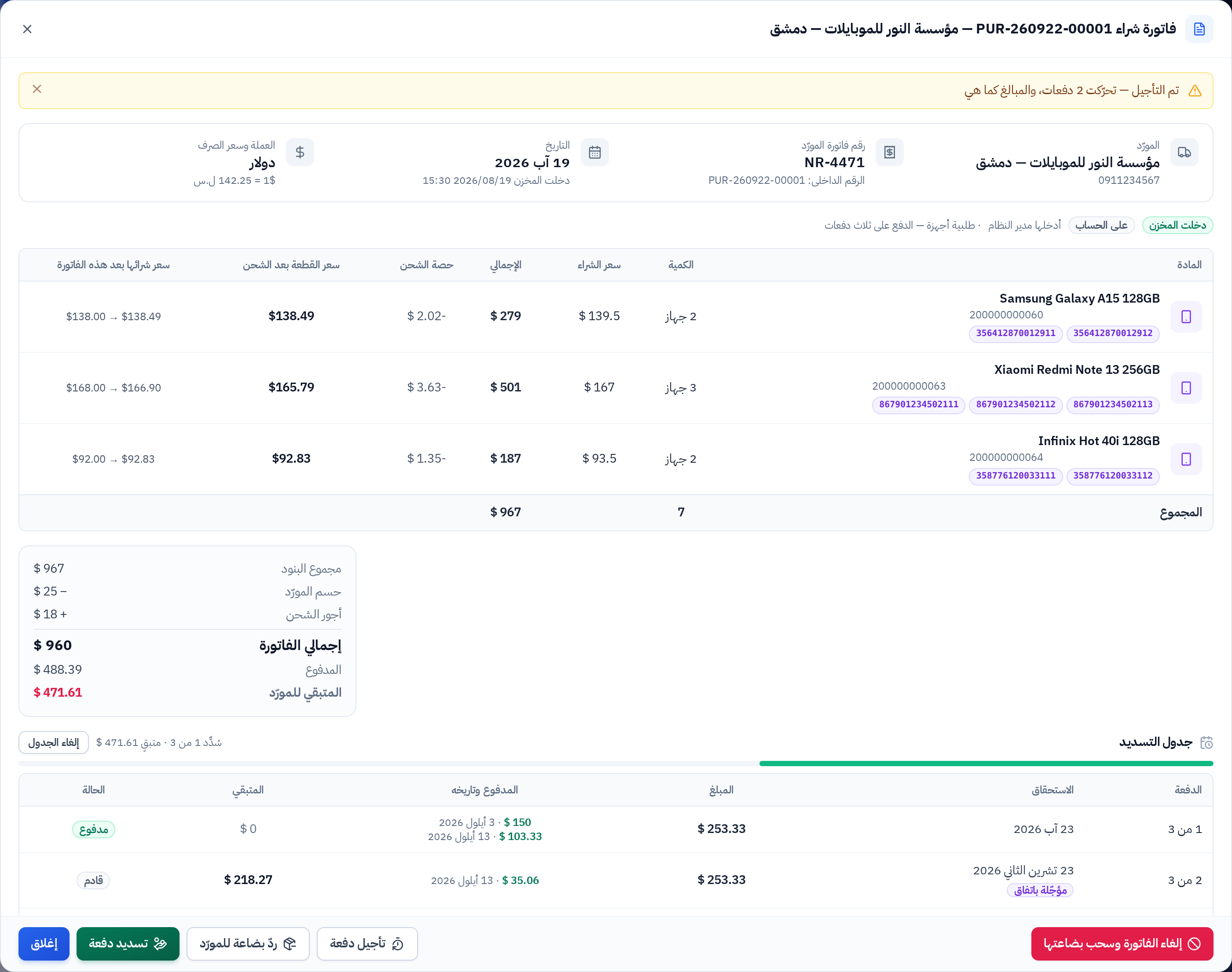Click supplier phone number 0911234567

[1129, 180]
